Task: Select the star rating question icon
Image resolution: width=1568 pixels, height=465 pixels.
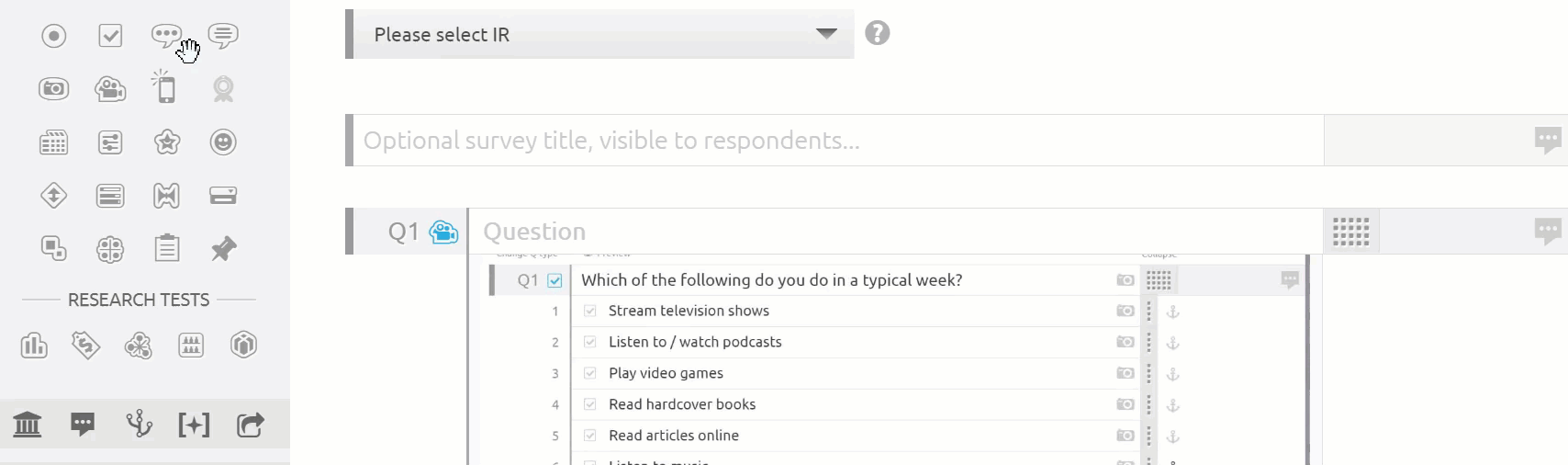Action: click(x=167, y=142)
